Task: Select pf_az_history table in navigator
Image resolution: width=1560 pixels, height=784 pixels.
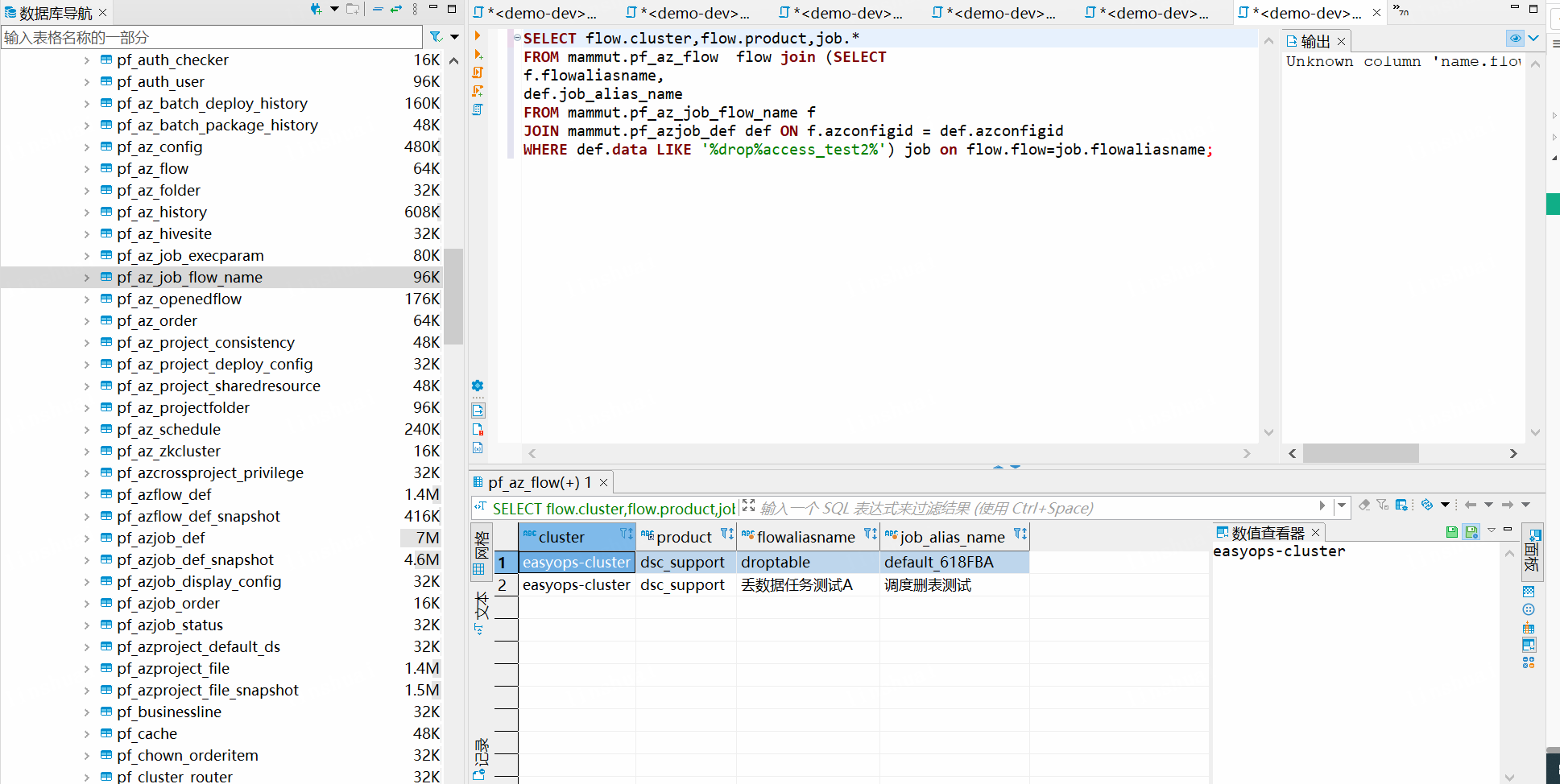Action: (162, 213)
